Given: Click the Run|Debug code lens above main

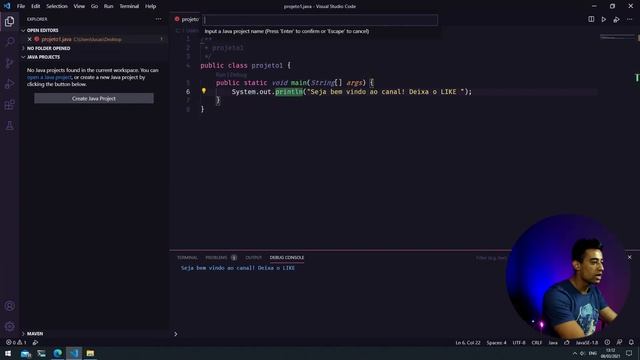Looking at the screenshot, I should click(x=231, y=75).
